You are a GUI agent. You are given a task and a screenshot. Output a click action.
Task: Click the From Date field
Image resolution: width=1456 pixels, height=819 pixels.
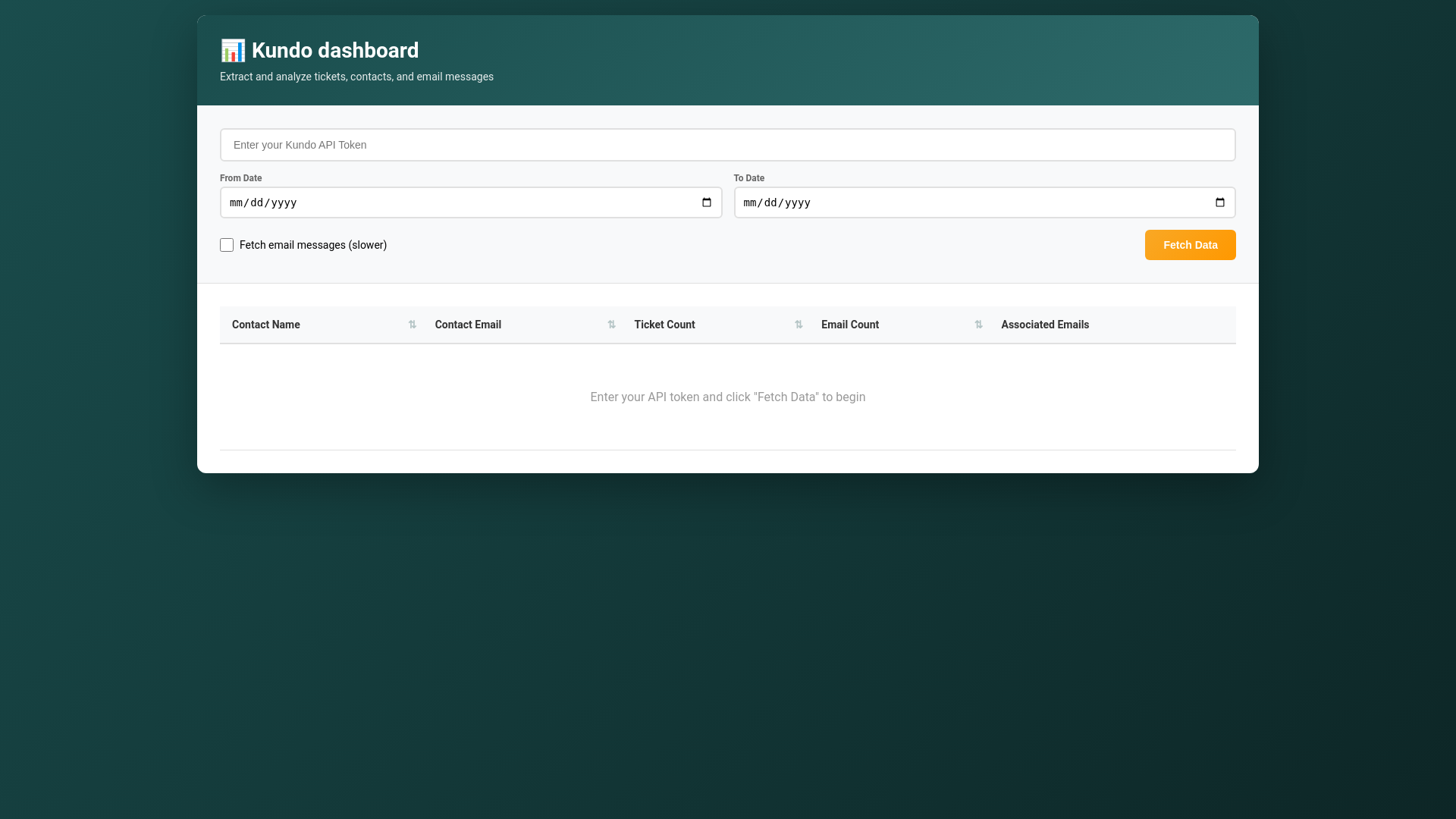coord(470,202)
